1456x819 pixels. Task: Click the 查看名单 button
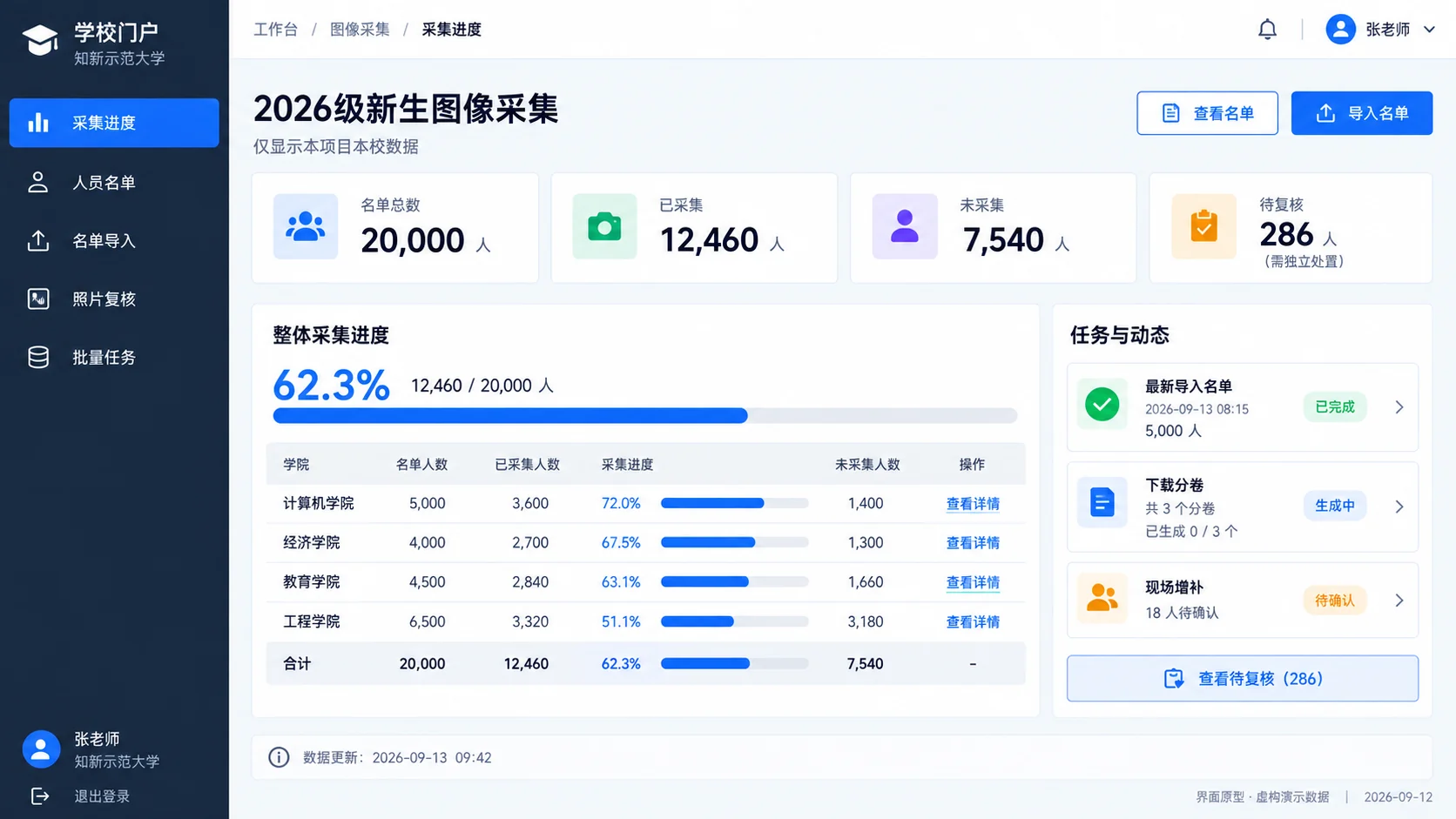point(1207,113)
